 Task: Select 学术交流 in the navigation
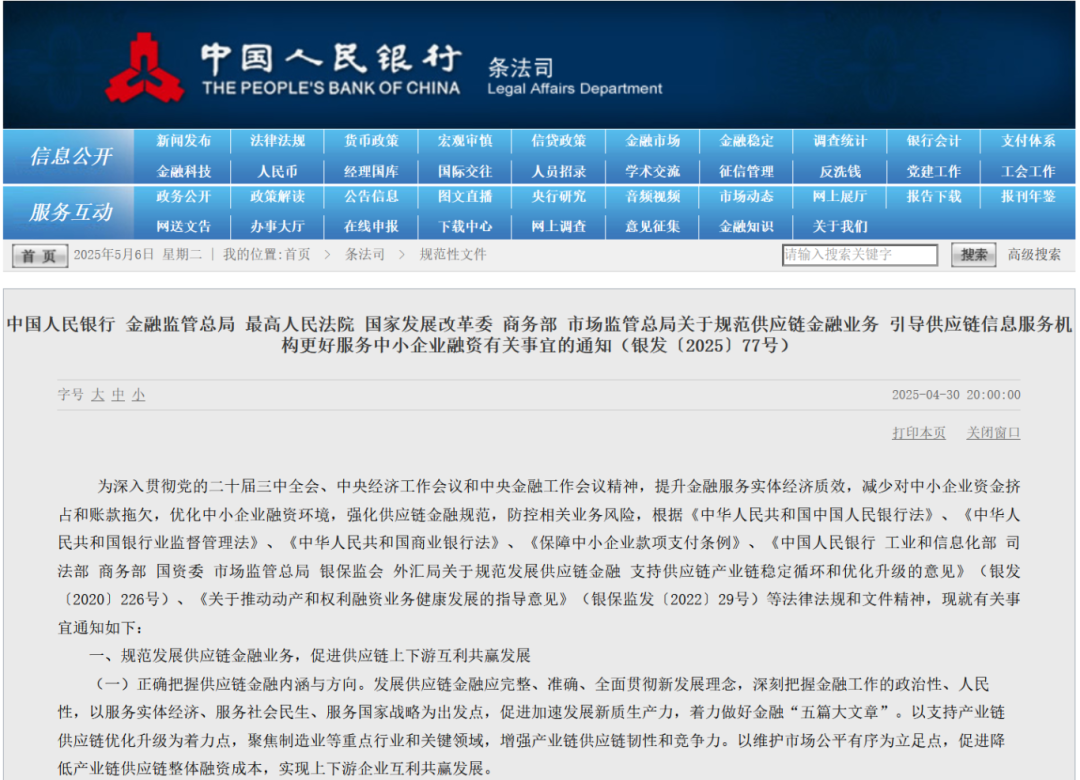(x=652, y=172)
